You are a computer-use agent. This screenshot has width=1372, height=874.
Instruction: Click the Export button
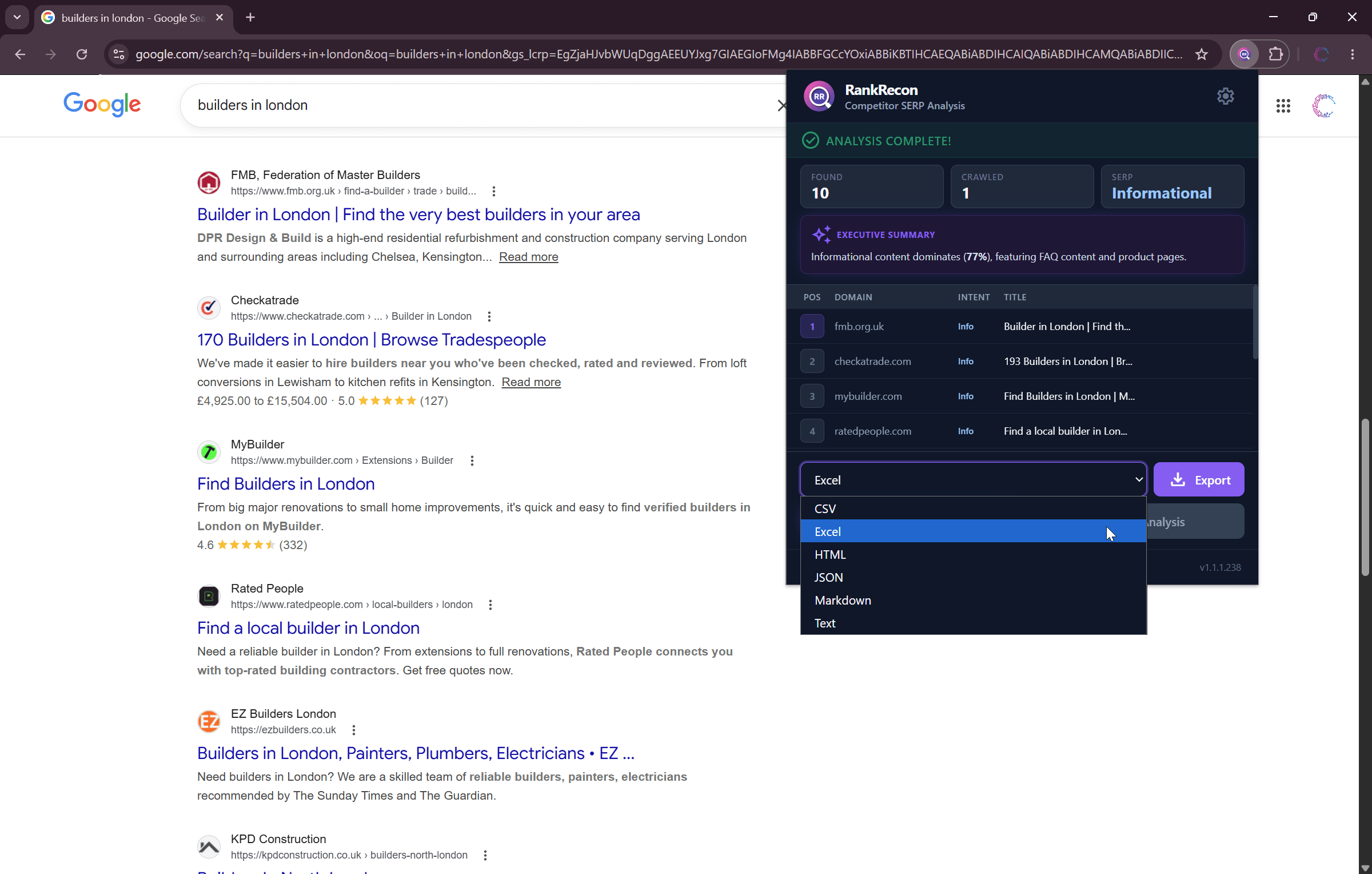[1199, 480]
